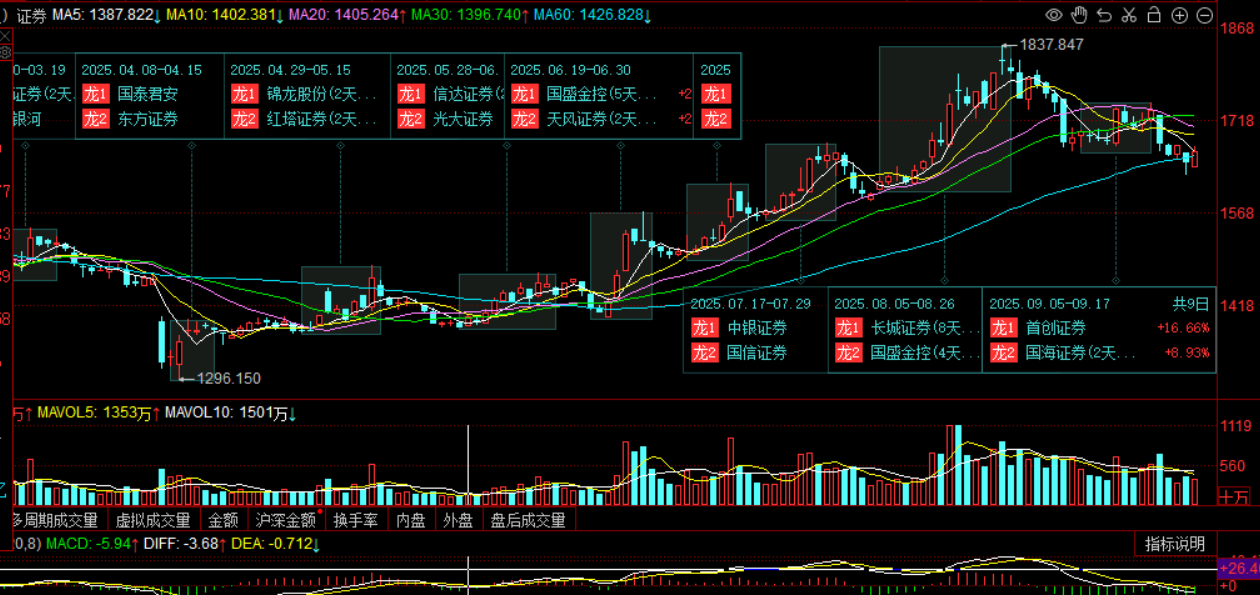Open the 沪深金额 tab
Viewport: 1260px width, 595px height.
coord(286,520)
